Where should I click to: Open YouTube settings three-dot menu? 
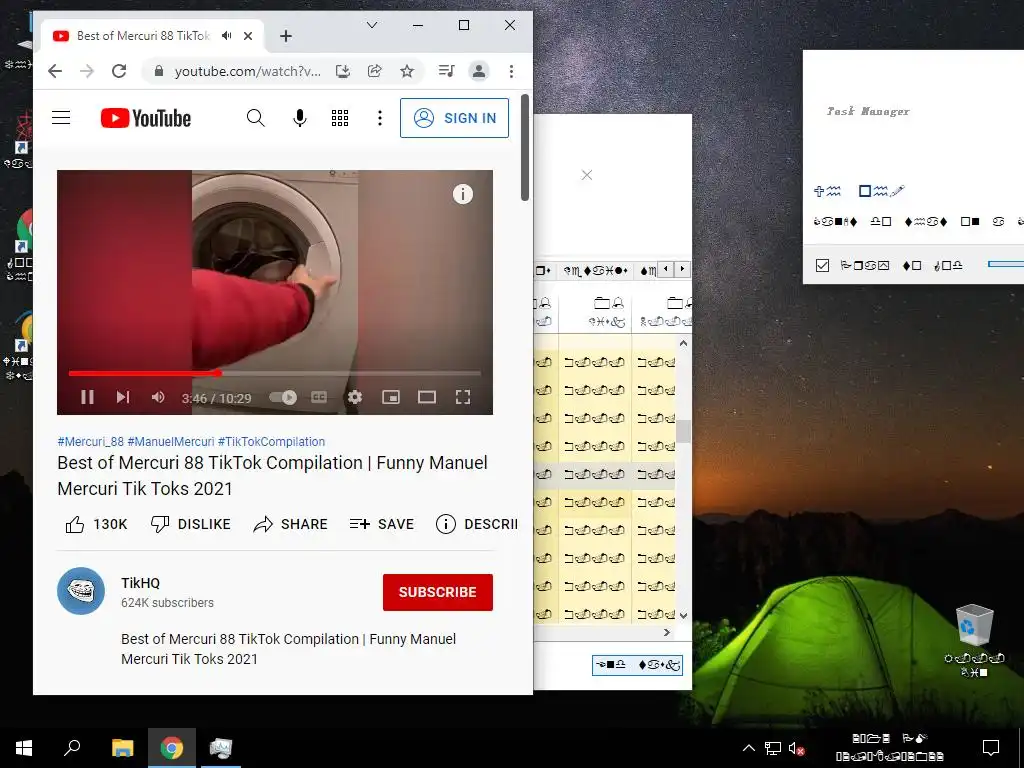379,118
